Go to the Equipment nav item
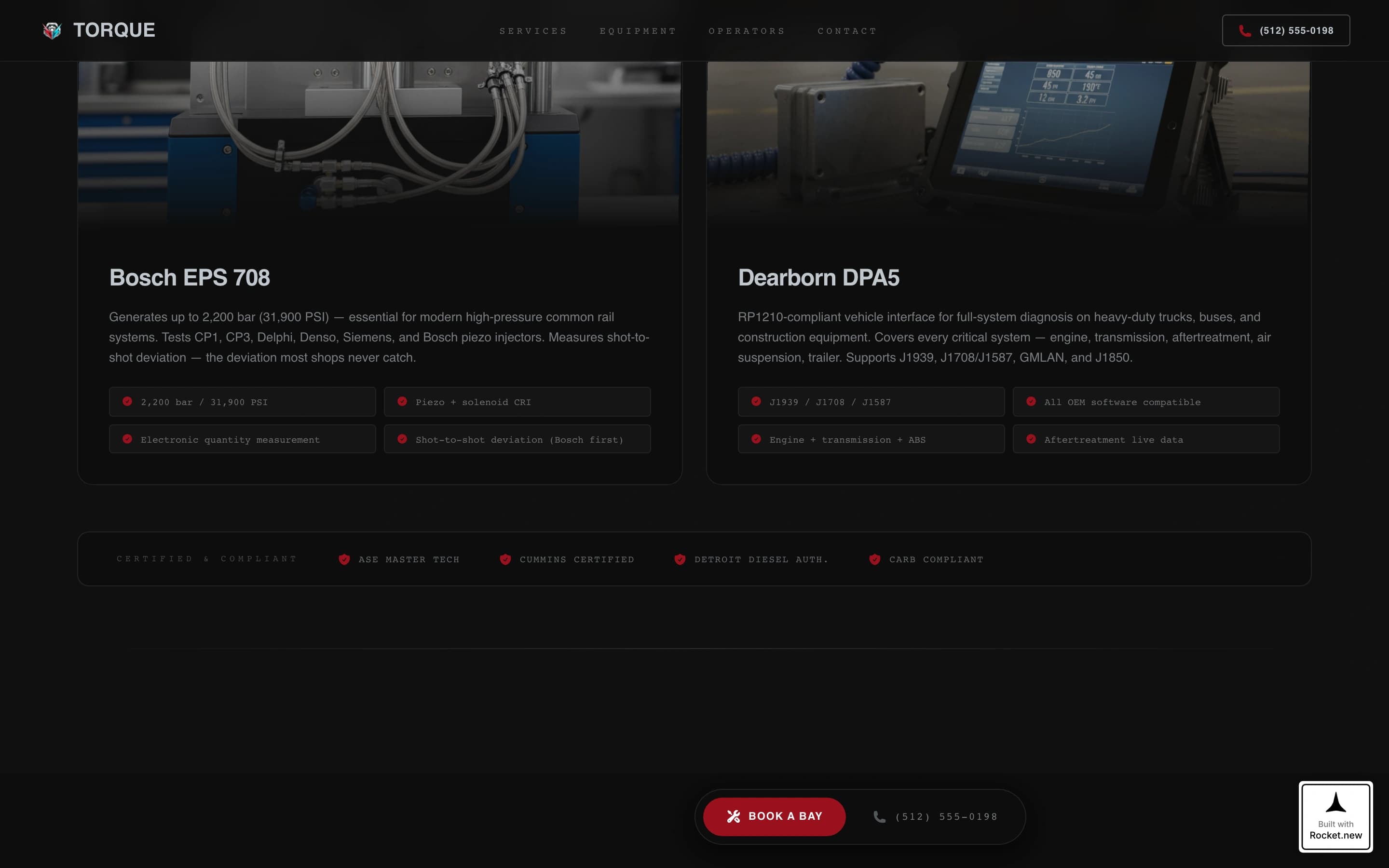This screenshot has height=868, width=1389. point(638,31)
